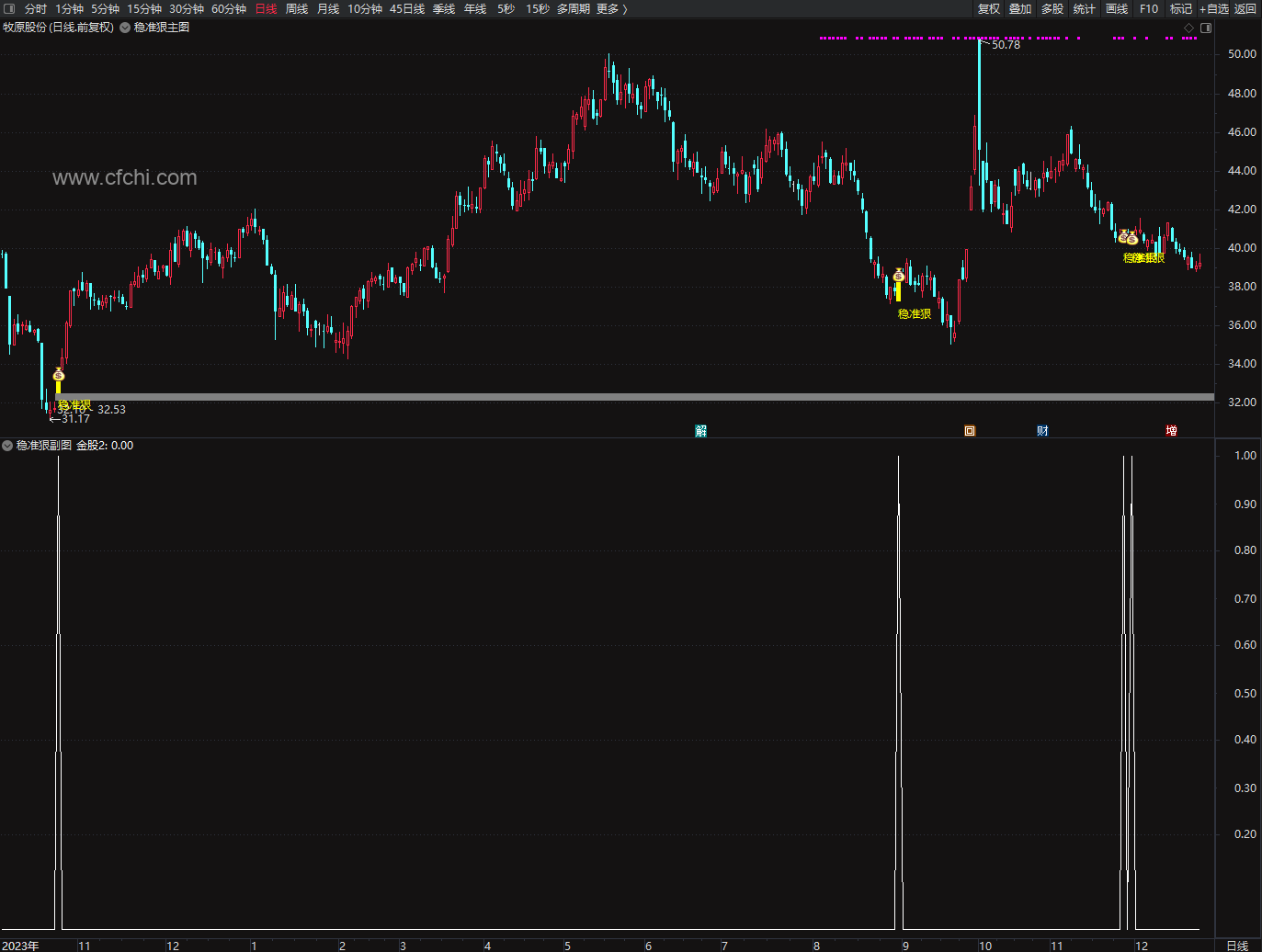Click the 复权 button
1262x952 pixels.
coord(989,8)
